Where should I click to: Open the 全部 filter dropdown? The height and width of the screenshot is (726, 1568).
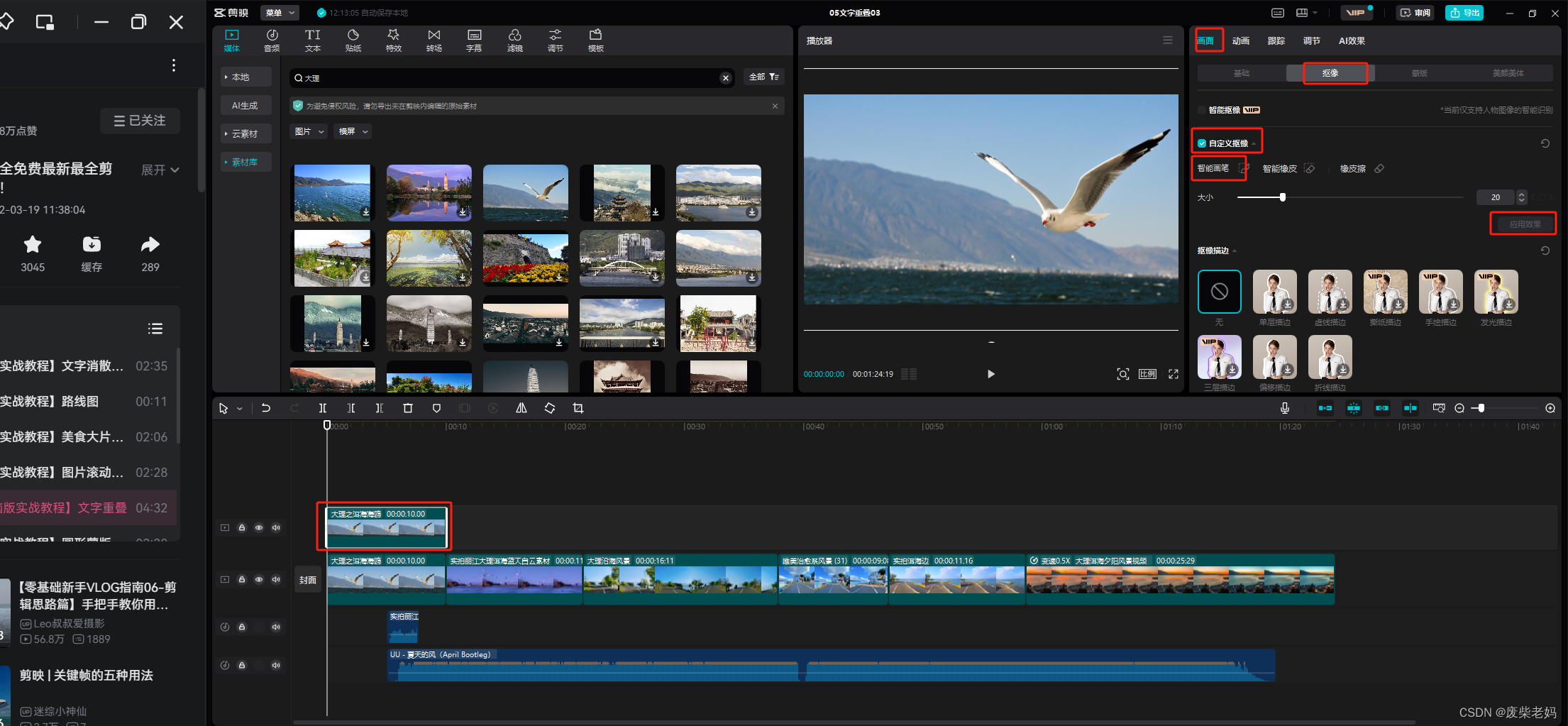click(764, 77)
